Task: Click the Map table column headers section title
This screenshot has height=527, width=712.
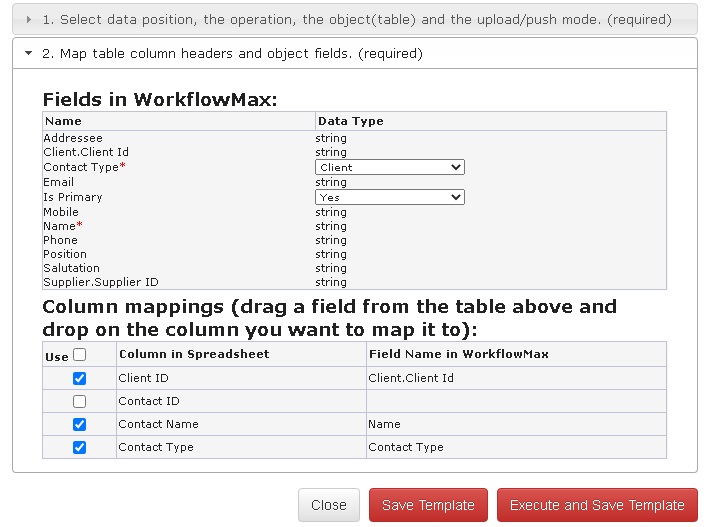Action: (232, 53)
